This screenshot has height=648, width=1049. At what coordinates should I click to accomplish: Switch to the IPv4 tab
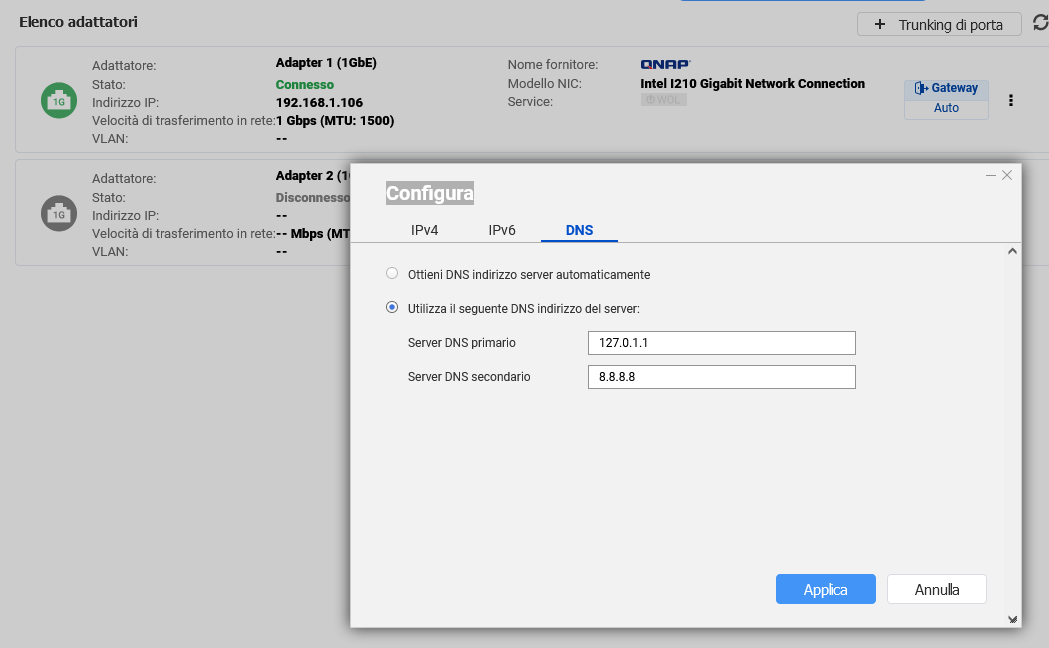[x=425, y=230]
